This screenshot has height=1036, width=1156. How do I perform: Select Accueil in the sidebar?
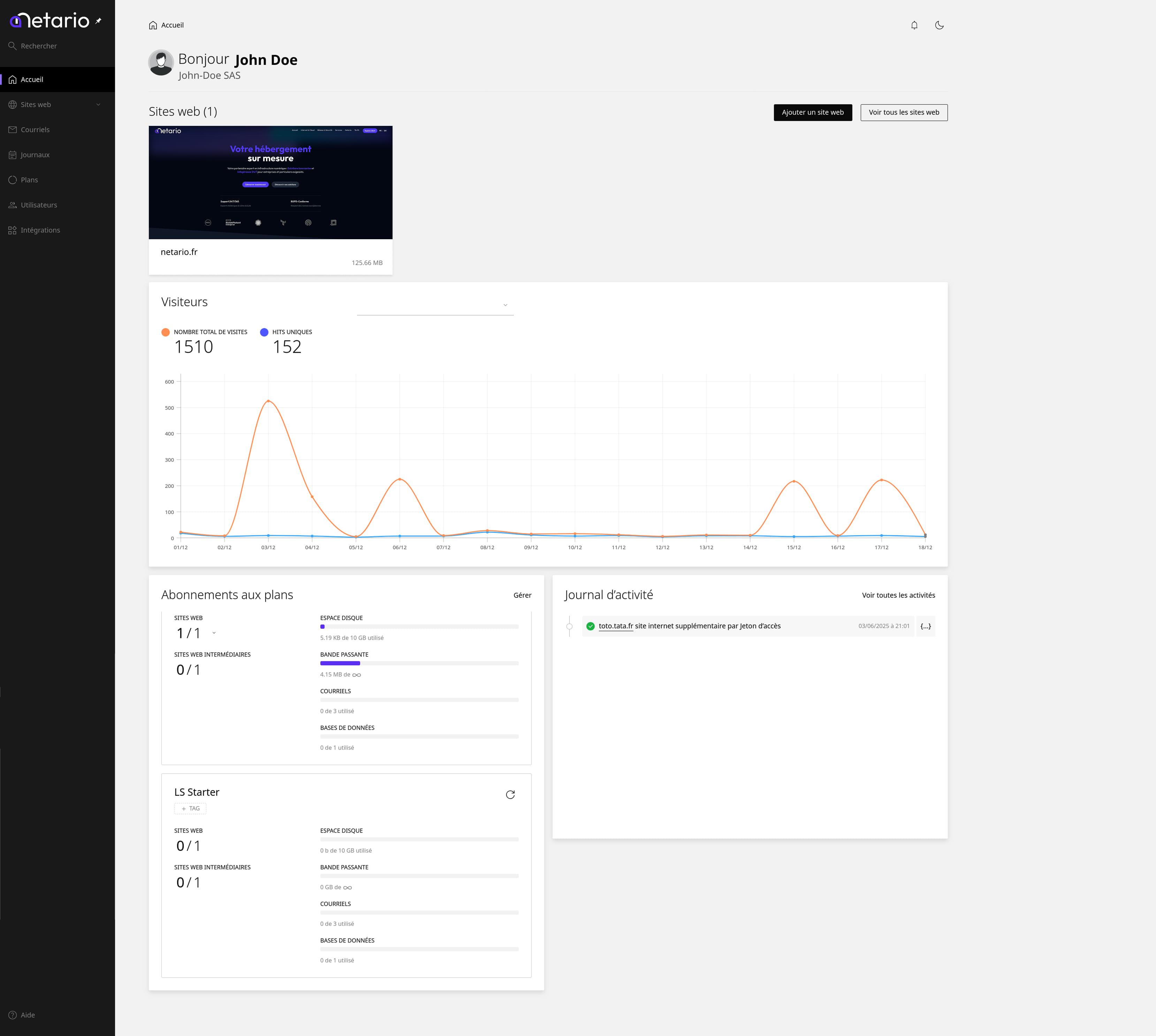click(32, 79)
